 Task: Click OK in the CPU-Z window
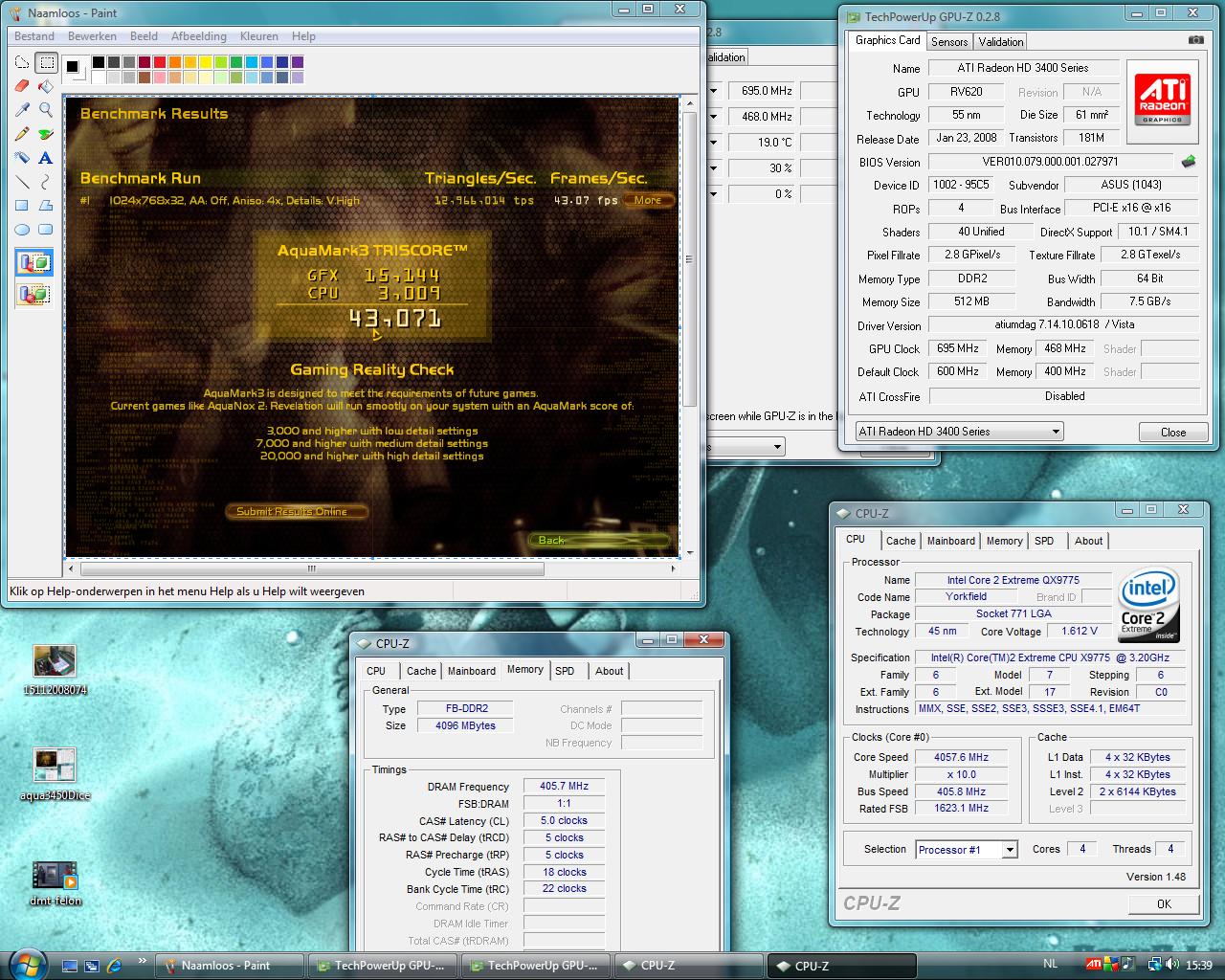(x=1164, y=903)
